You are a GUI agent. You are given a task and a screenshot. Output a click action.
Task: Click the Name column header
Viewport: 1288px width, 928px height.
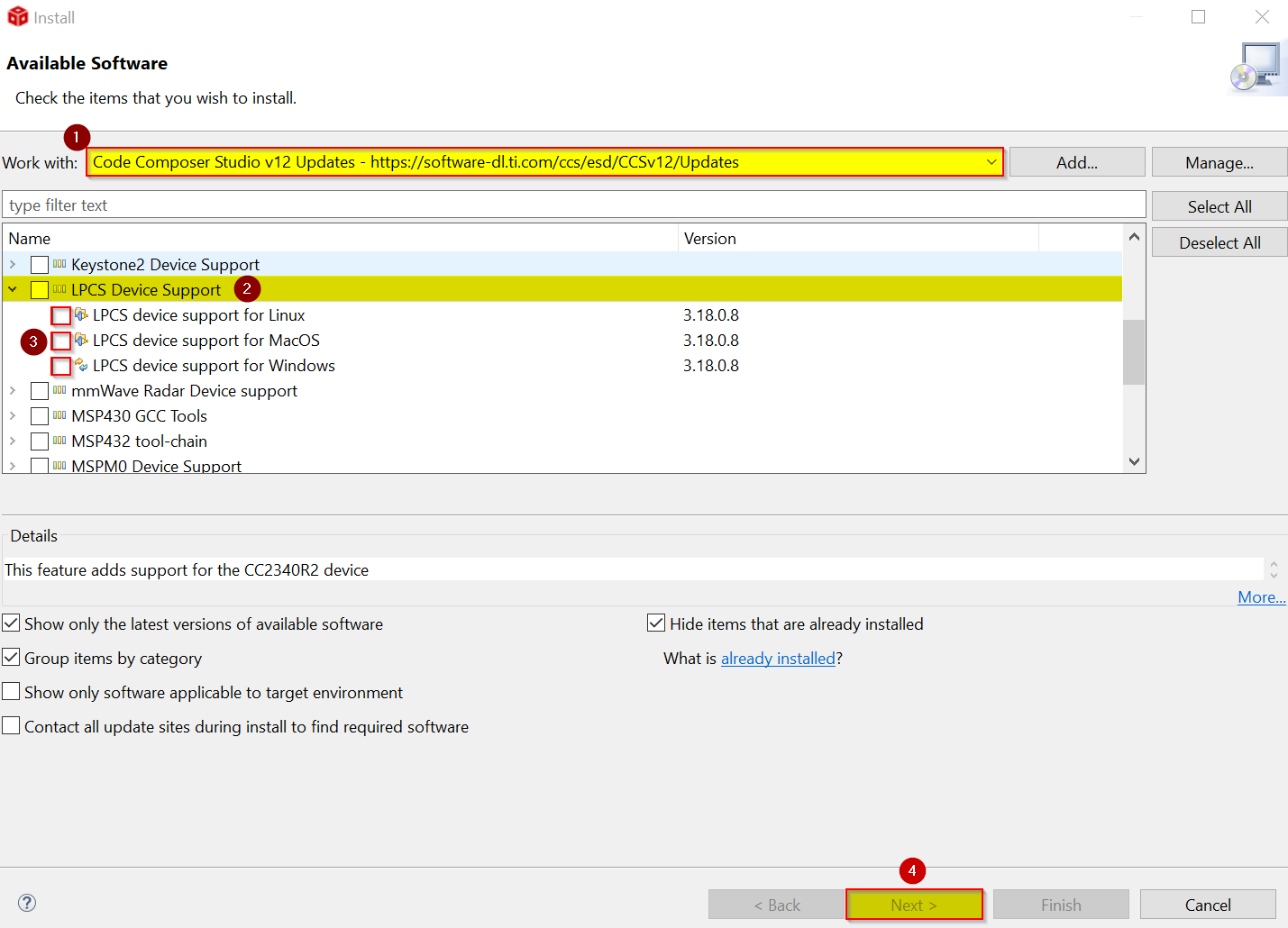tap(341, 239)
